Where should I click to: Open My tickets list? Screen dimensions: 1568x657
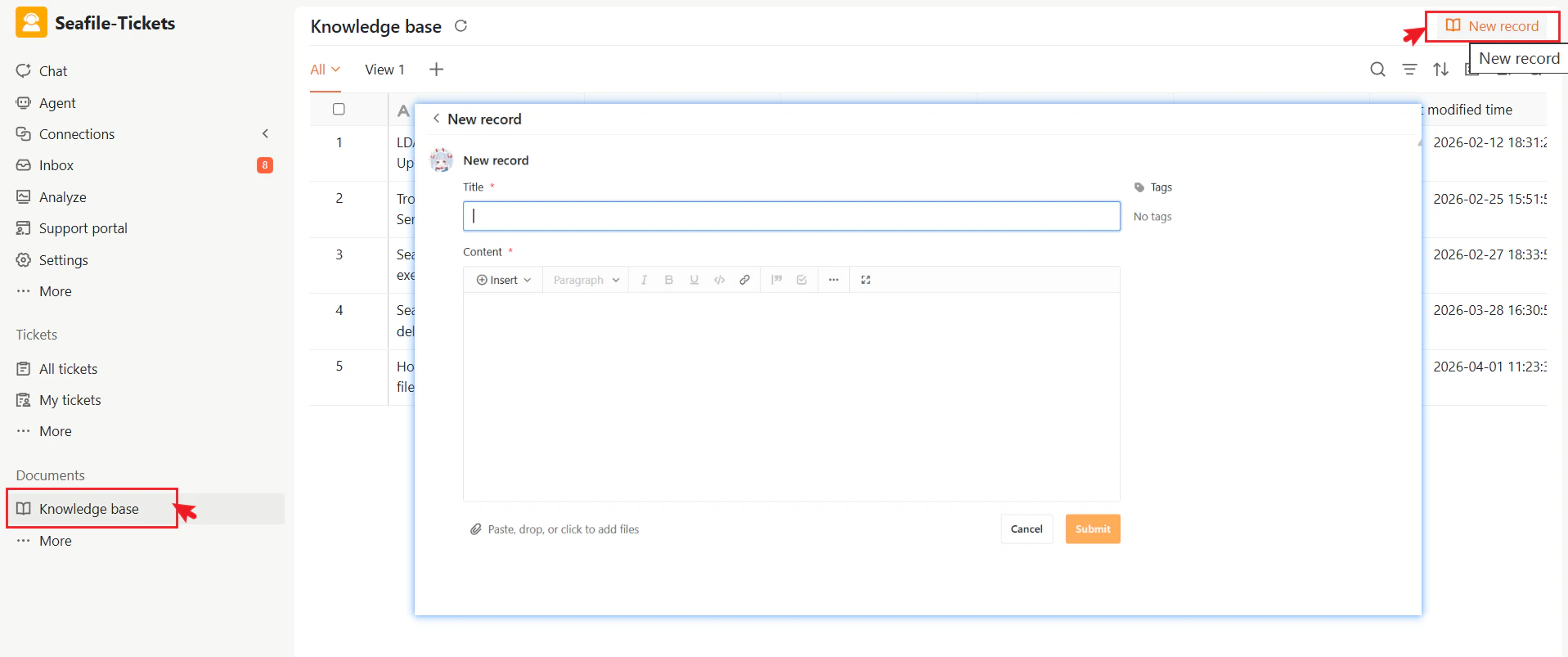(x=70, y=400)
